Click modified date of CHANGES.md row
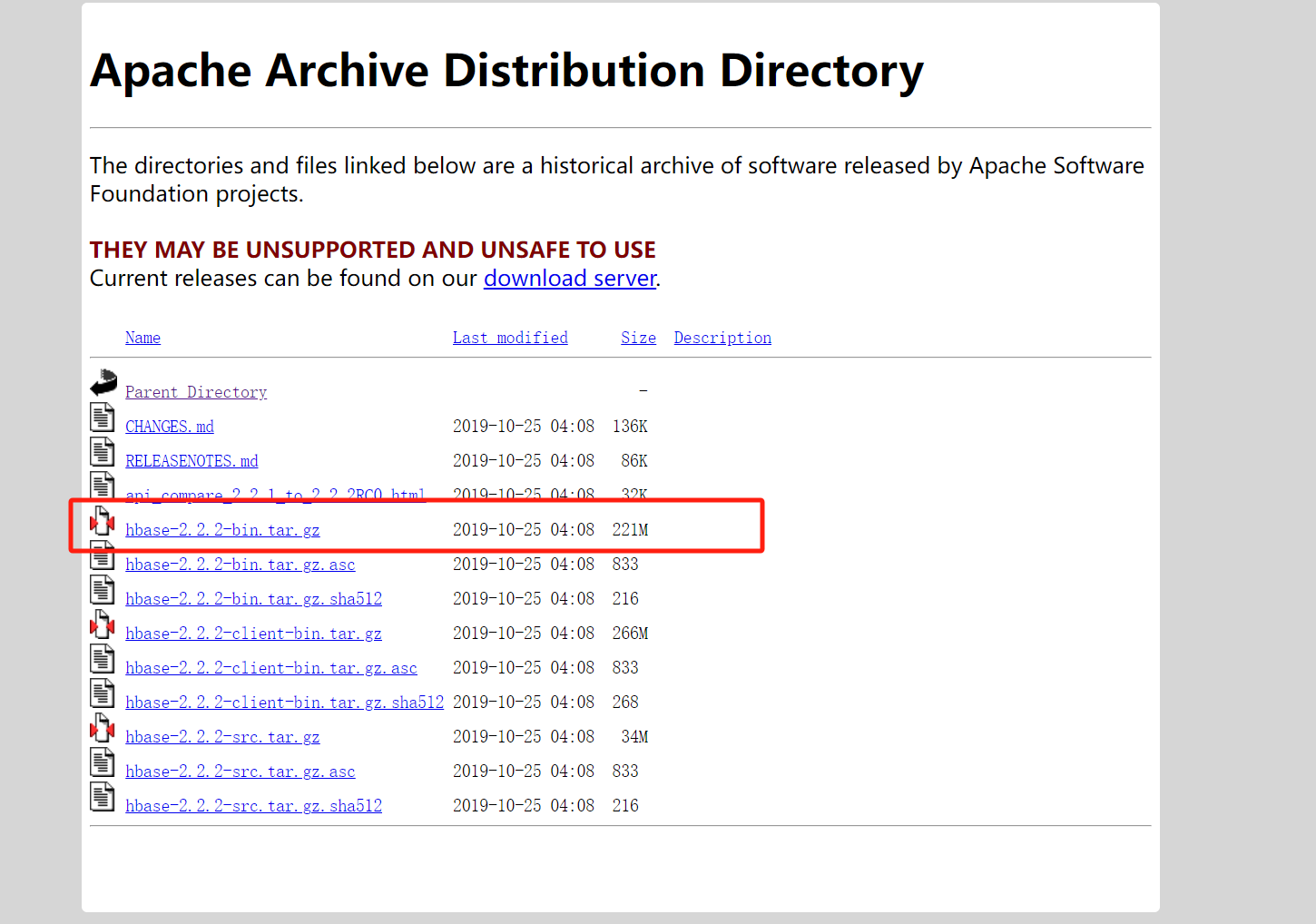 tap(524, 427)
